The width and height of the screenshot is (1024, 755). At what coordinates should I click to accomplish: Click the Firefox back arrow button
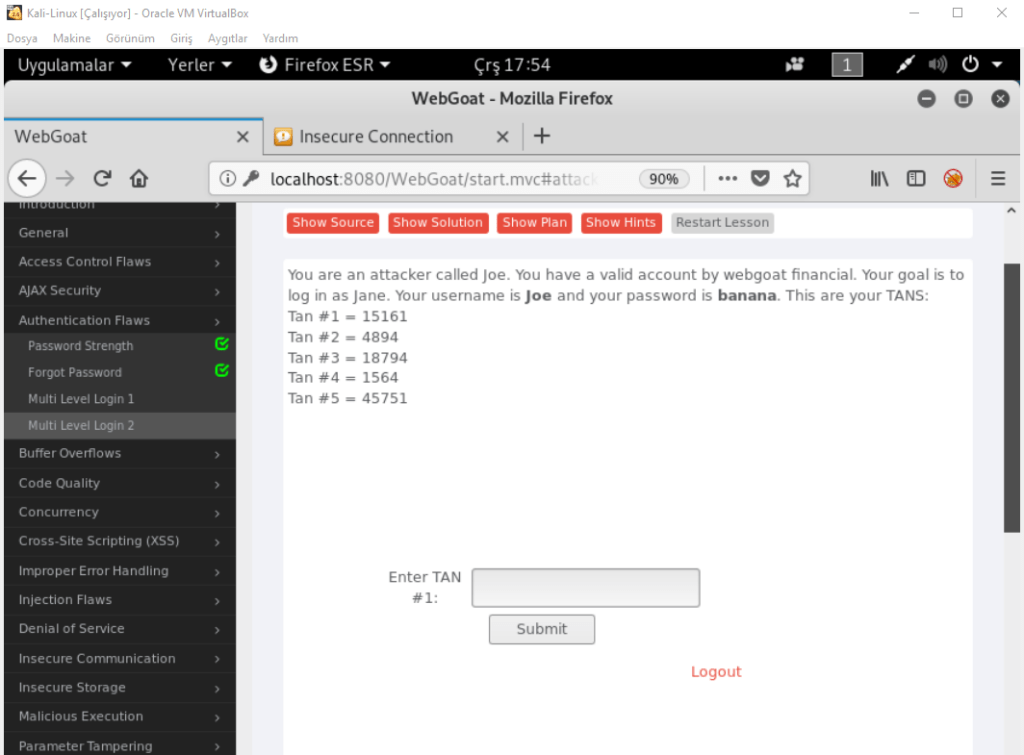coord(27,179)
